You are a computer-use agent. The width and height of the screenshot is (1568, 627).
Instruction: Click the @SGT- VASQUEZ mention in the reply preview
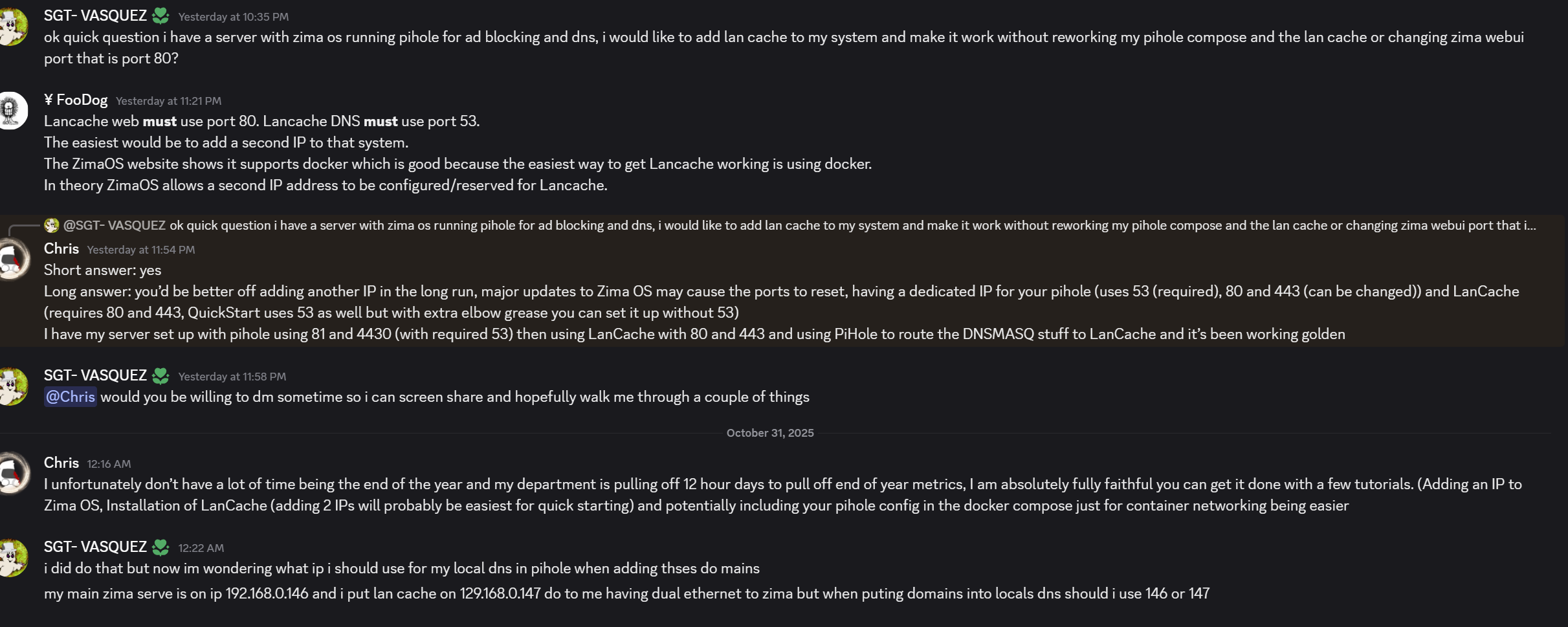115,225
